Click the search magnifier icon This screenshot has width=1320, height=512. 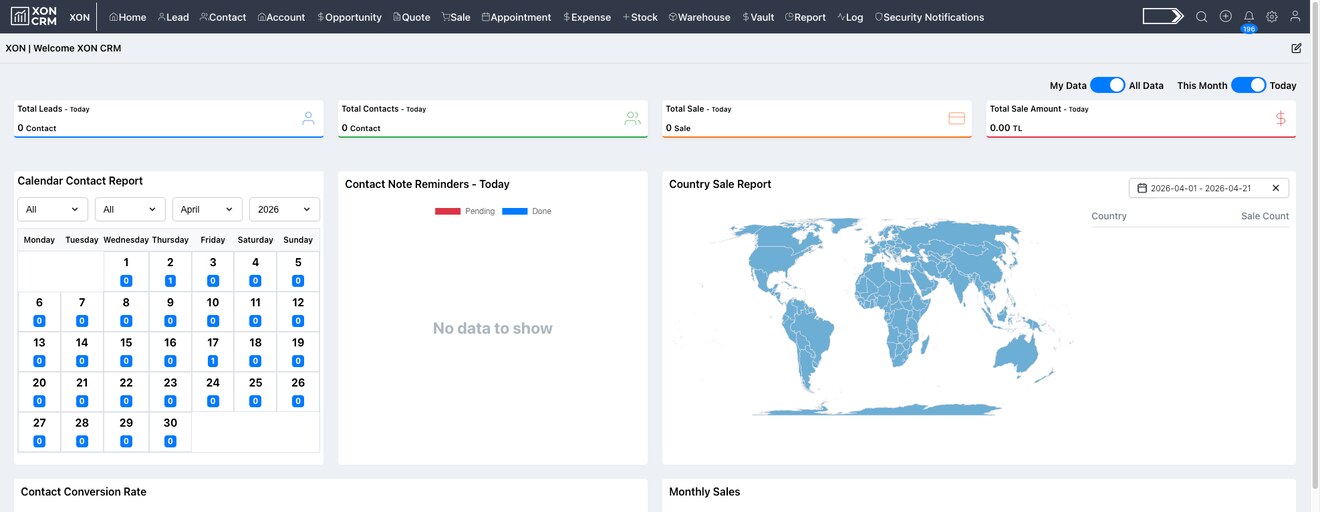1201,17
